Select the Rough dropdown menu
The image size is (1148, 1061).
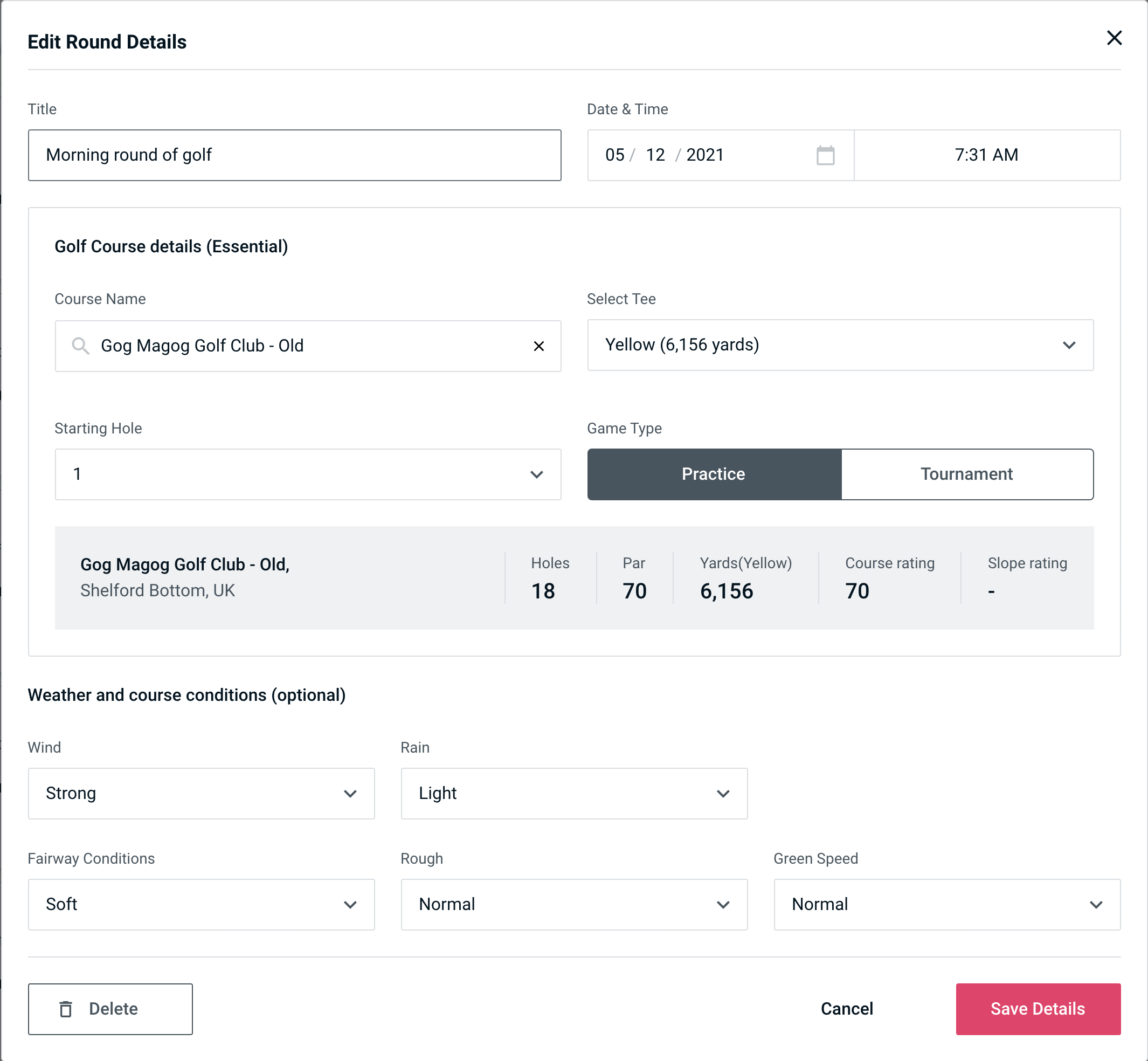(574, 904)
